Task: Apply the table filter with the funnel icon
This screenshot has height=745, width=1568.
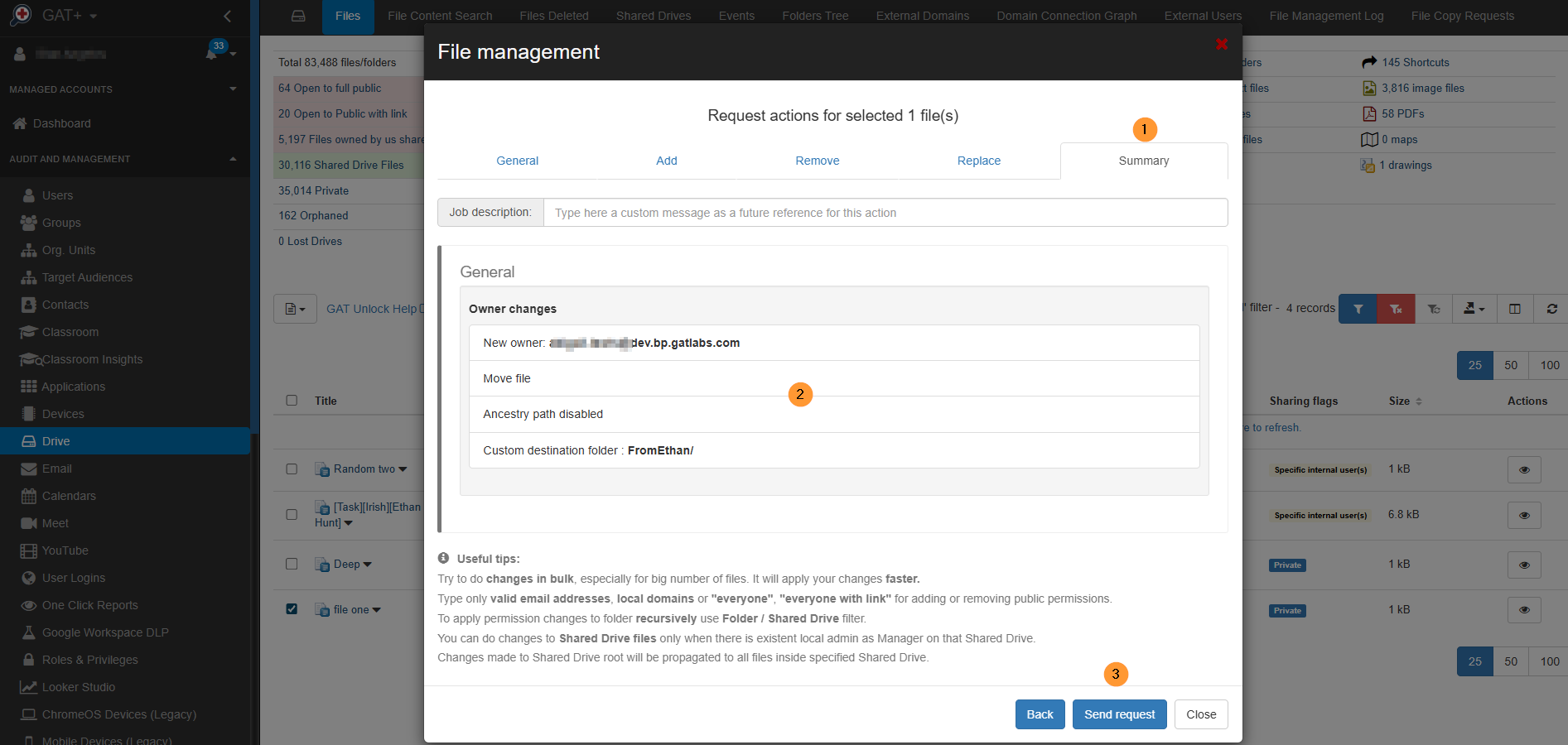Action: coord(1357,308)
